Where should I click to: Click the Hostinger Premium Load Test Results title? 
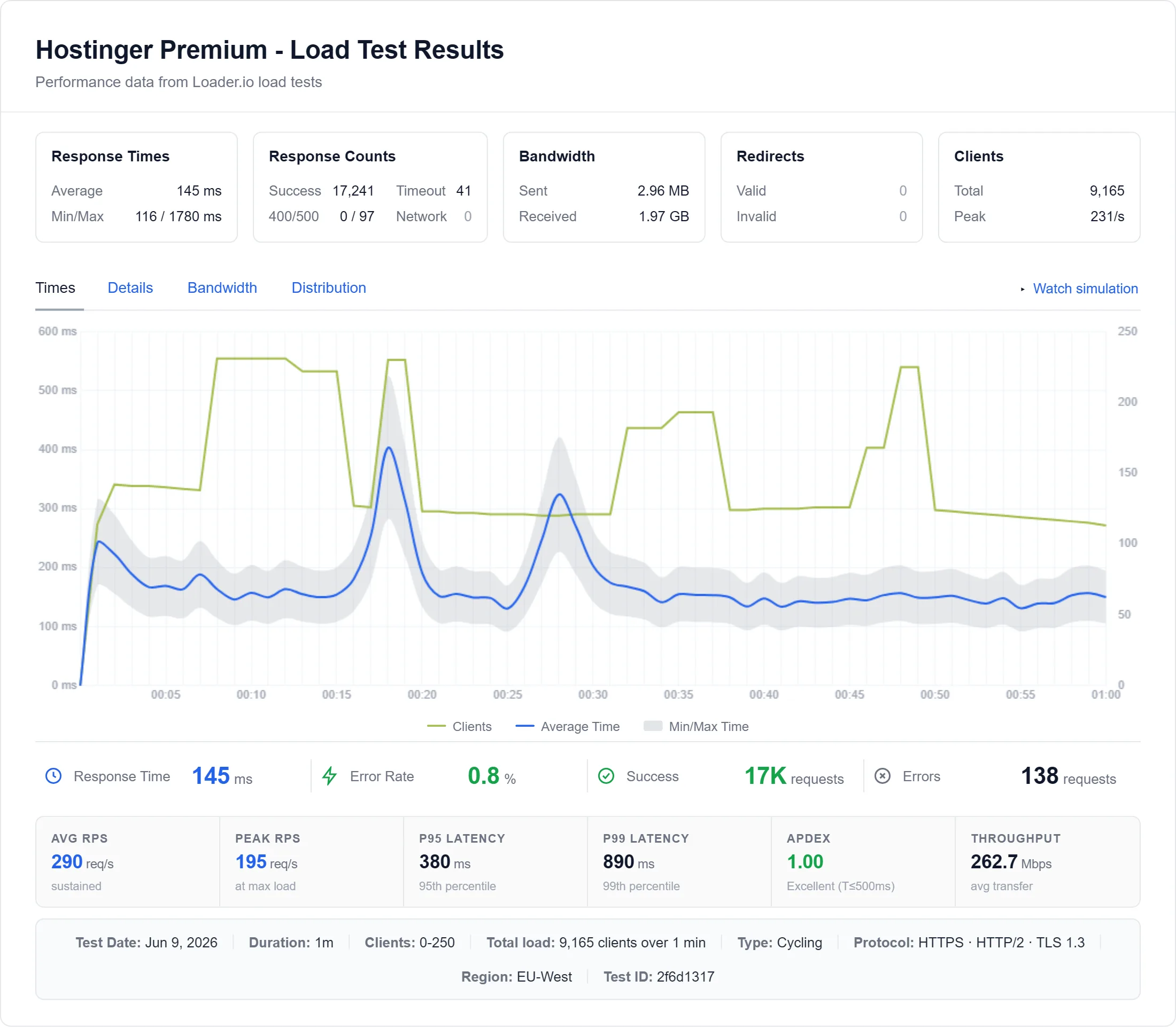pyautogui.click(x=269, y=50)
